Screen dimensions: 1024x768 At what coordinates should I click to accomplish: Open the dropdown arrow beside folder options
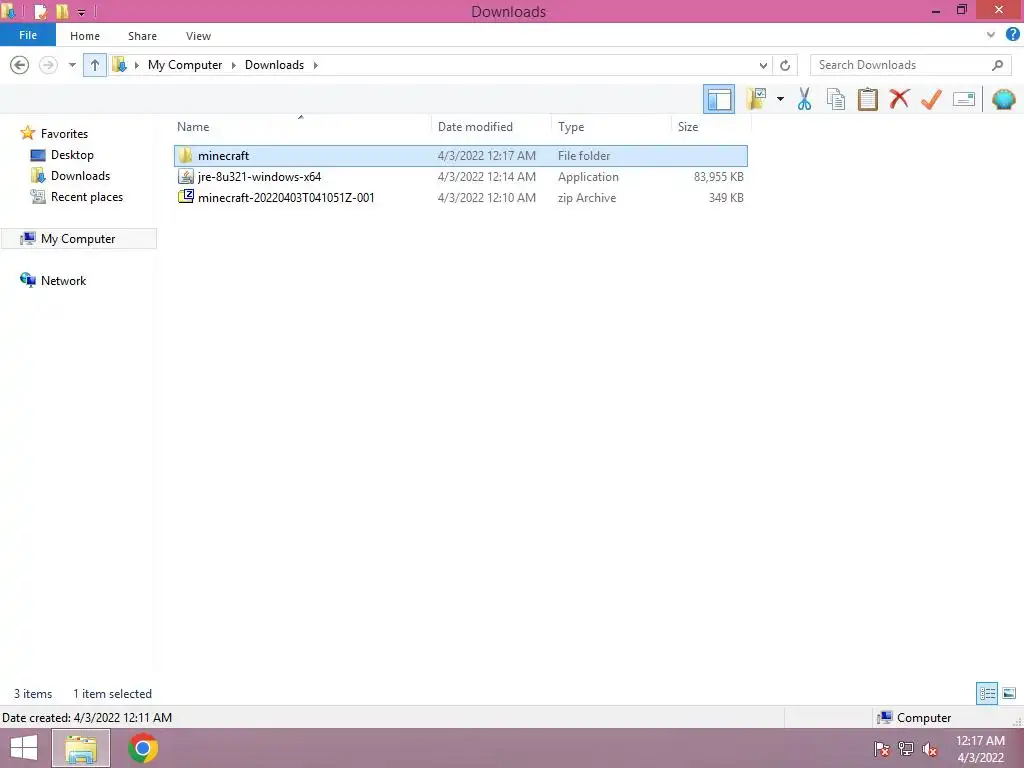click(780, 99)
